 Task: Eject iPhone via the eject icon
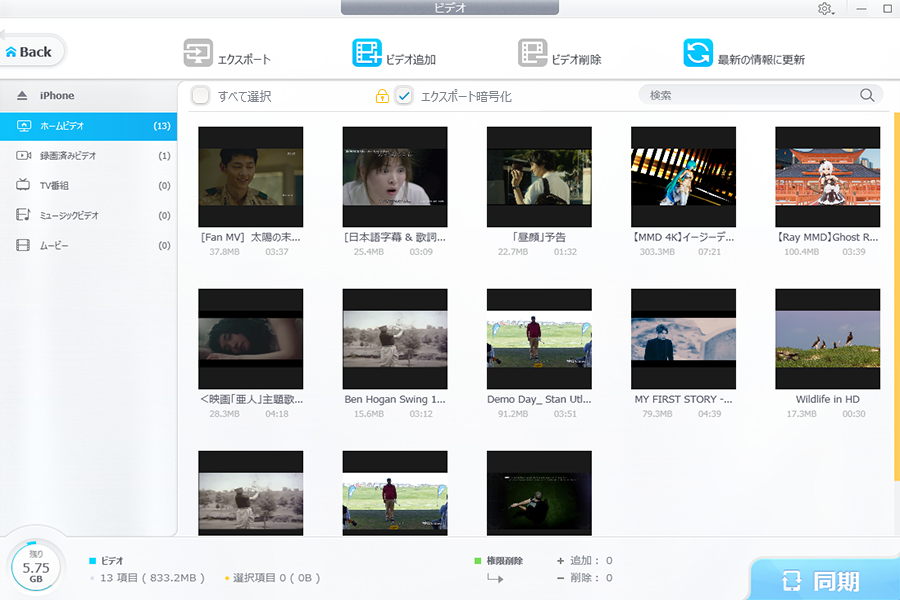coord(22,95)
